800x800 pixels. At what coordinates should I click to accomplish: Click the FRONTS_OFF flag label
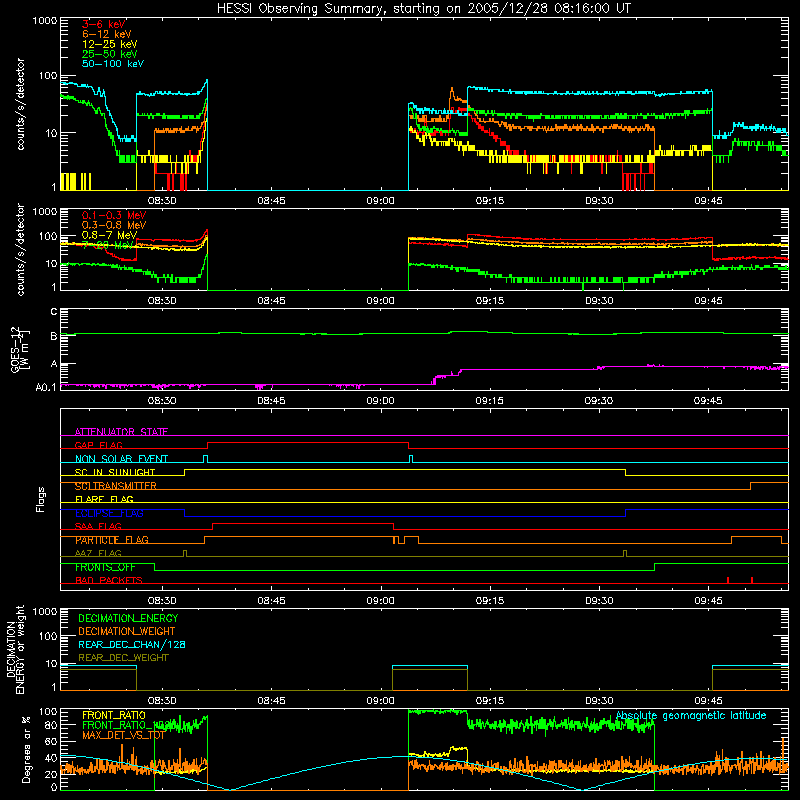(x=105, y=567)
